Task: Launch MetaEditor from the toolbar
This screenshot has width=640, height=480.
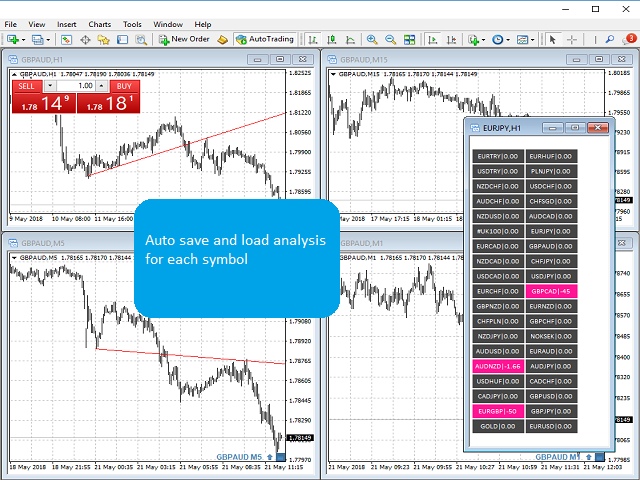Action: point(222,40)
